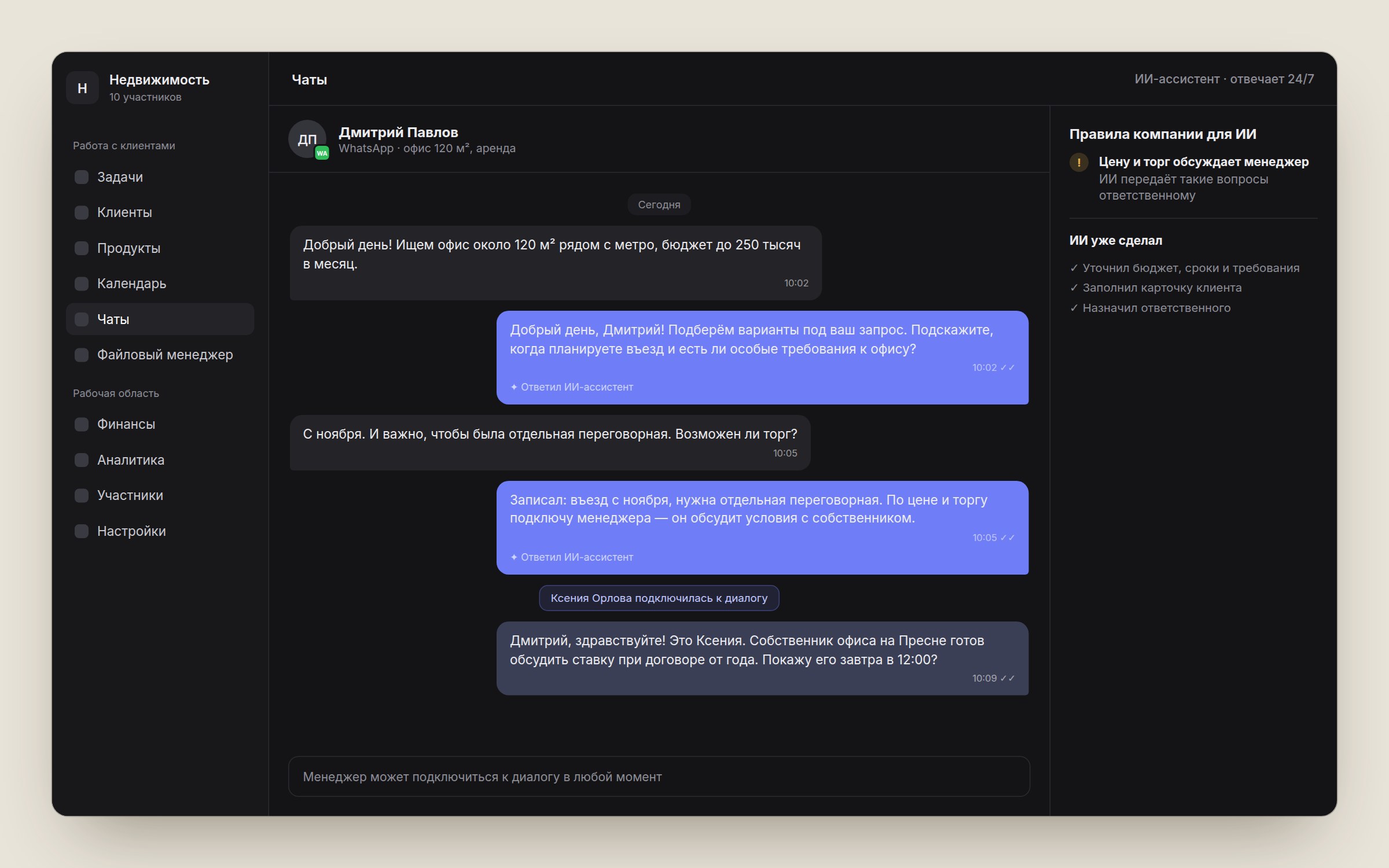This screenshot has height=868, width=1389.
Task: Click the WhatsApp офис 120 м² subtitle
Action: click(x=427, y=149)
